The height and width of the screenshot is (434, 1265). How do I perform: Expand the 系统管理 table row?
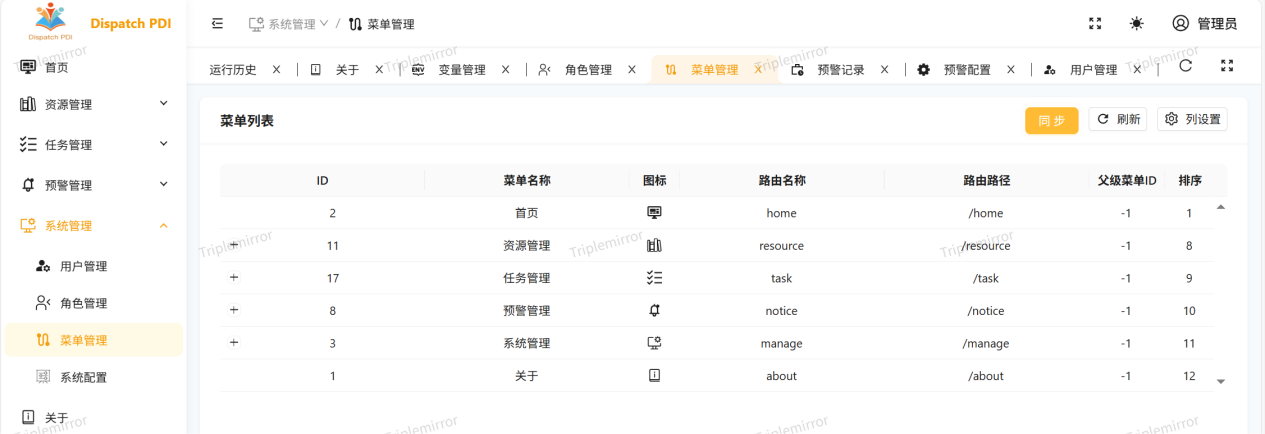pyautogui.click(x=234, y=342)
